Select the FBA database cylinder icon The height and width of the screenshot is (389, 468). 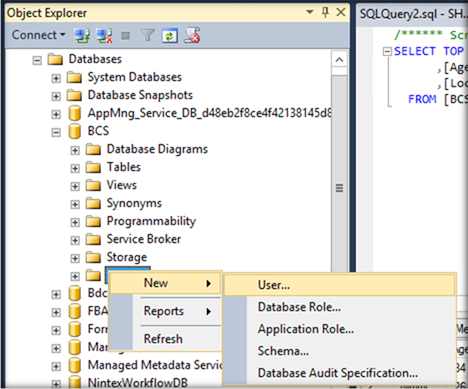pos(75,311)
